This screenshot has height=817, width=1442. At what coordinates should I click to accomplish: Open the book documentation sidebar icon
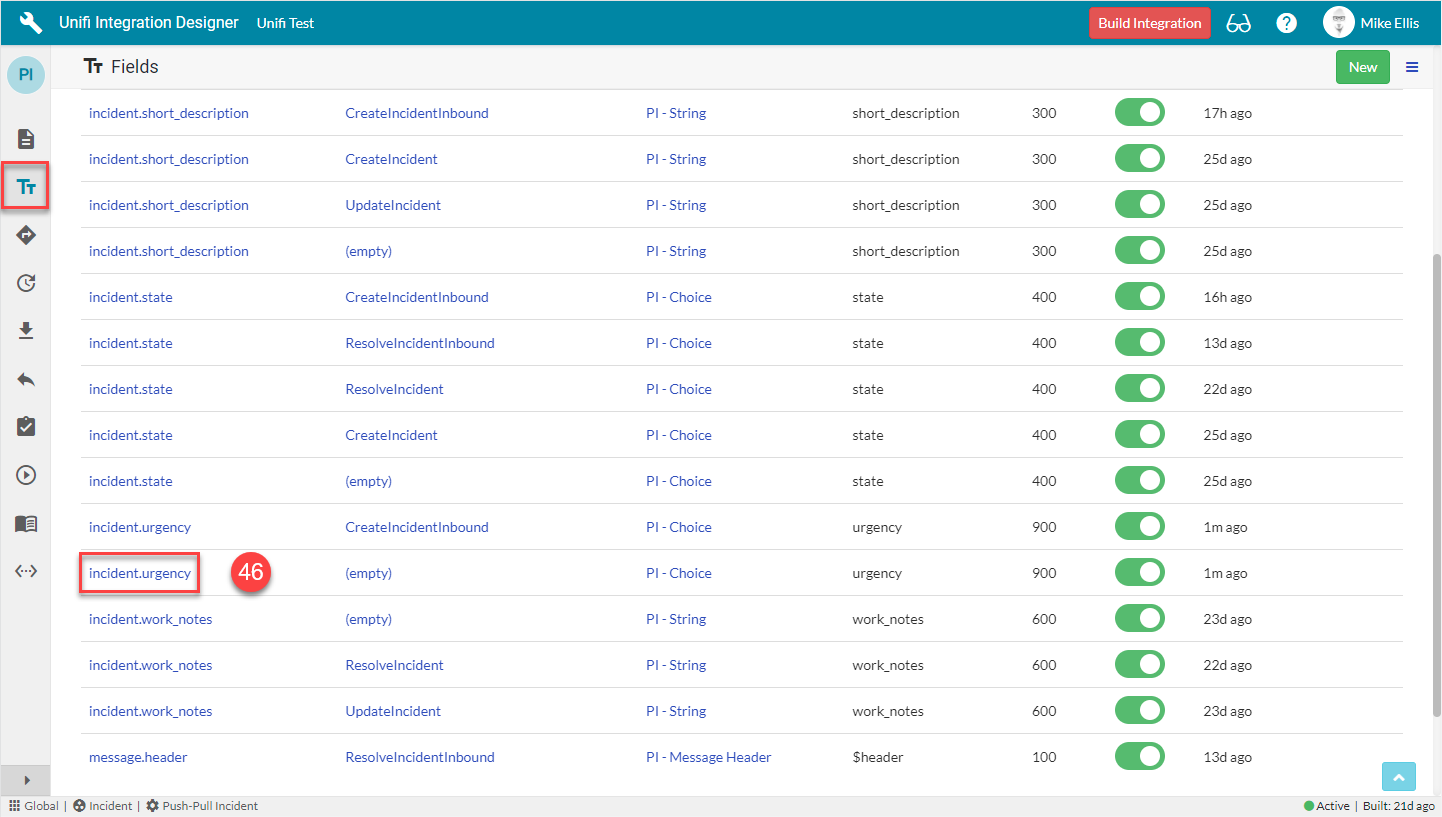coord(26,523)
